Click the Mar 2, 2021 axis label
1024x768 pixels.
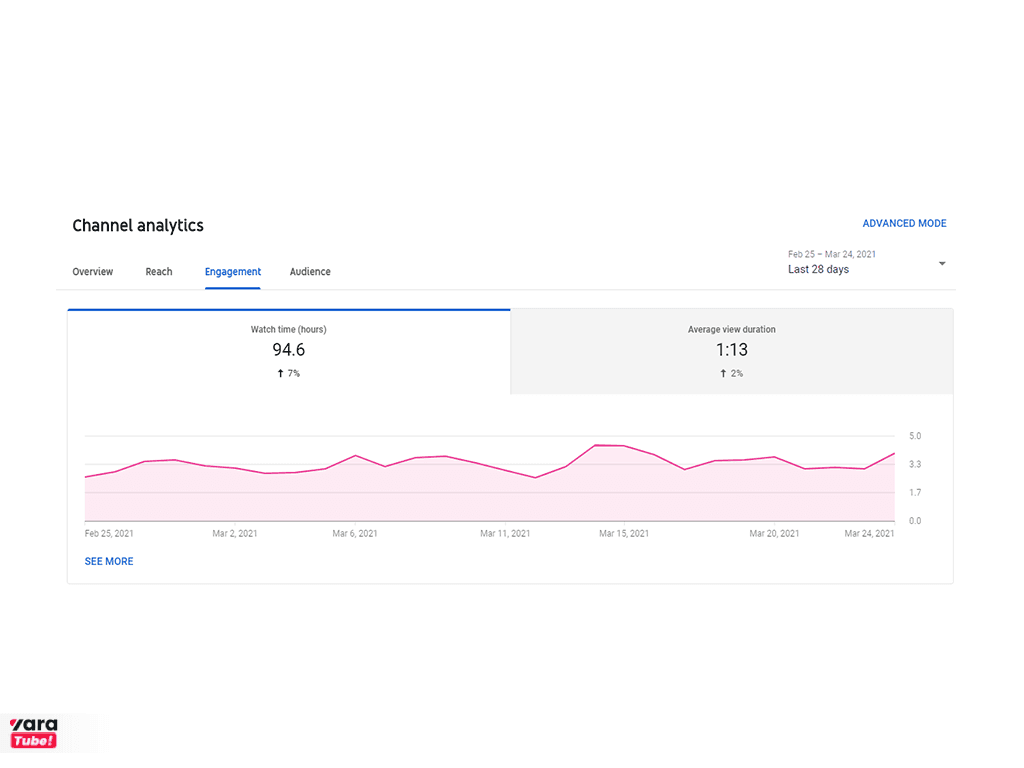[234, 534]
